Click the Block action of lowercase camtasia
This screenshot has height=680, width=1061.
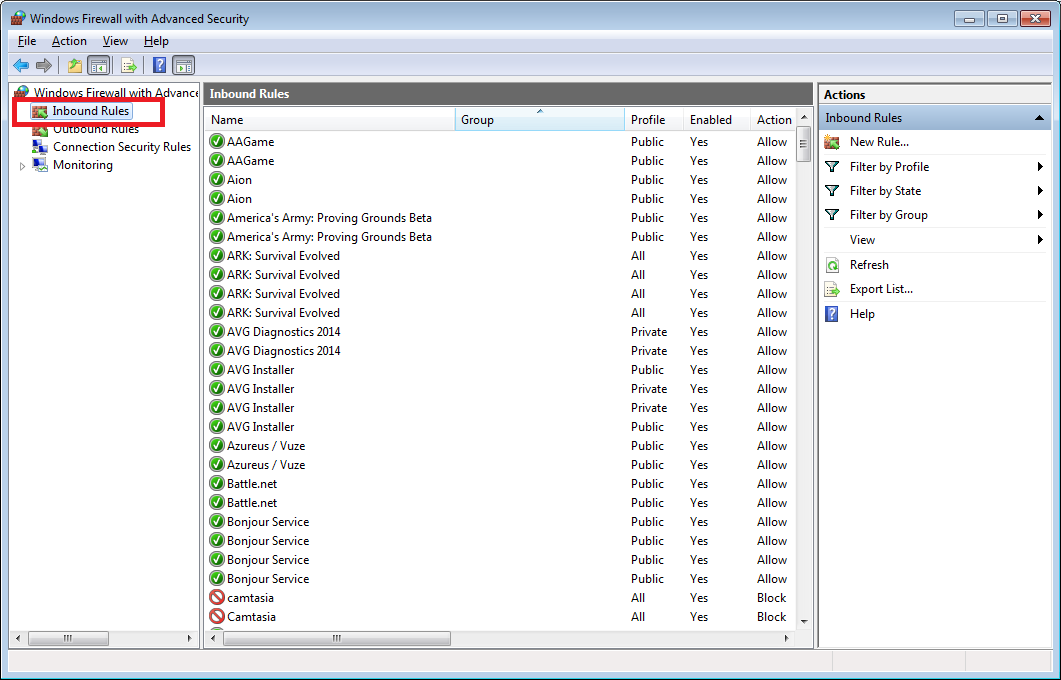[x=771, y=597]
